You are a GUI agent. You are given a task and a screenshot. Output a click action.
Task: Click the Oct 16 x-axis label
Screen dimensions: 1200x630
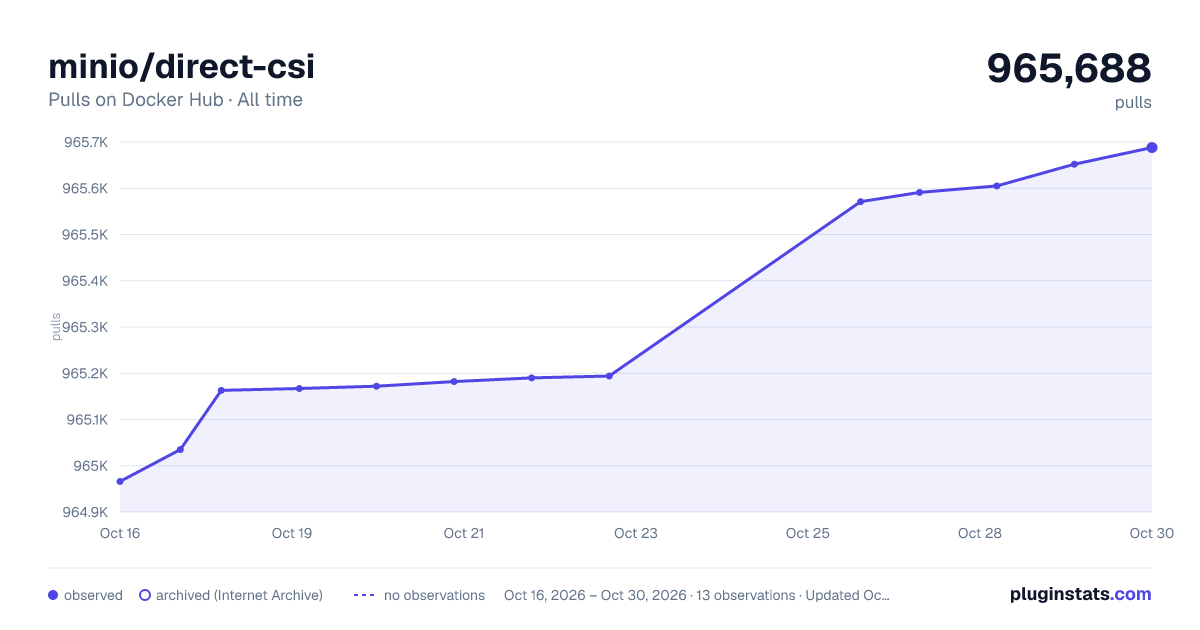[120, 533]
